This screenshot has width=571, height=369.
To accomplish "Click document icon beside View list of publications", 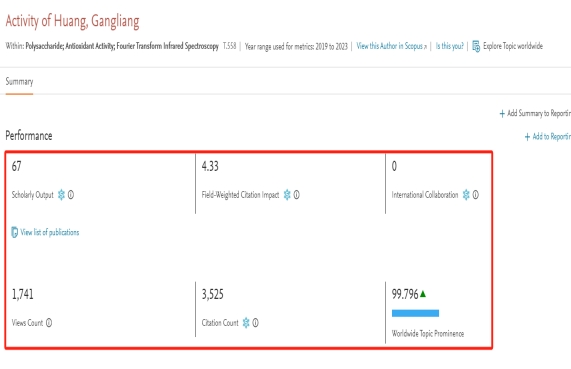I will (x=15, y=232).
